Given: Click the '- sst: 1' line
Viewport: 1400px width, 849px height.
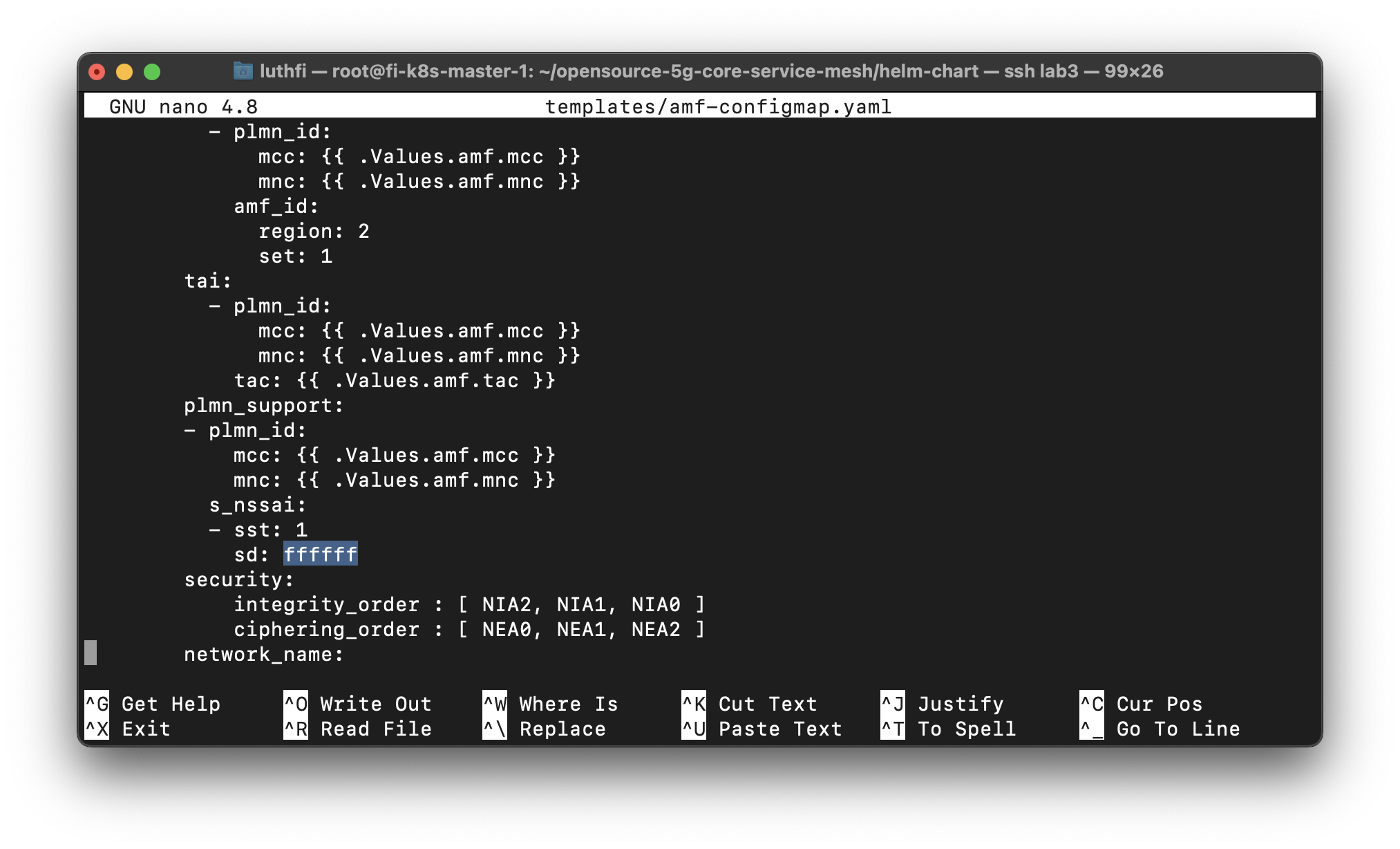Looking at the screenshot, I should point(258,530).
